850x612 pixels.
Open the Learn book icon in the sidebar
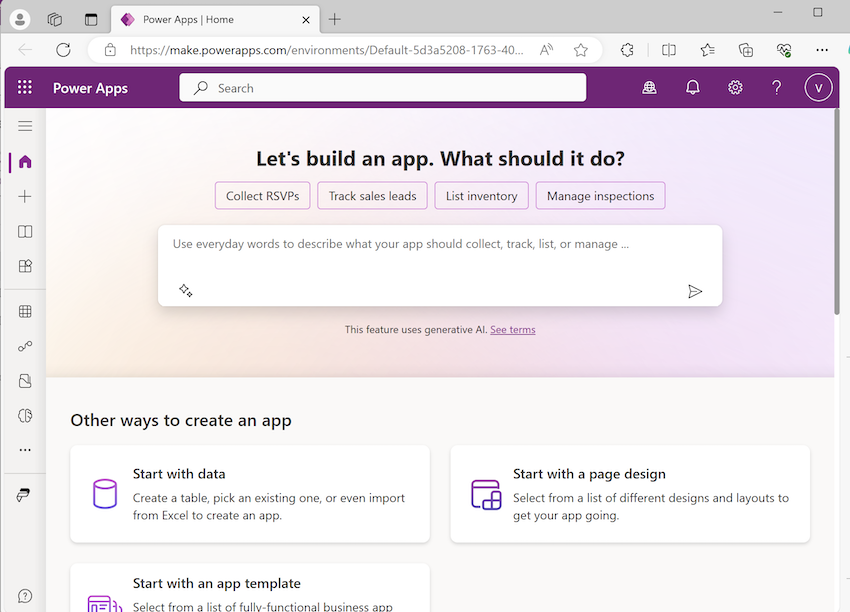(25, 231)
